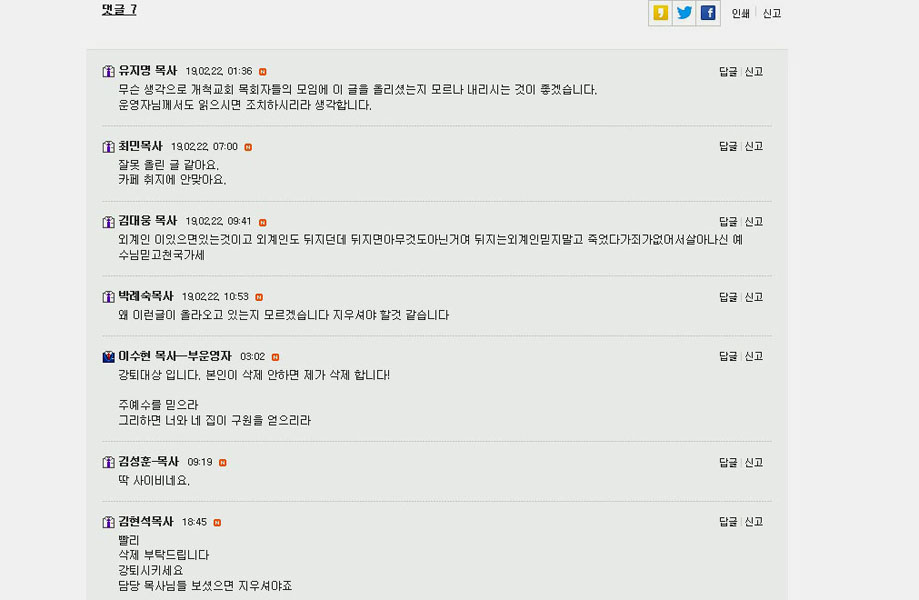Click new badge next to 김성훈 09:19 timestamp
Viewport: 919px width, 600px height.
click(x=223, y=463)
